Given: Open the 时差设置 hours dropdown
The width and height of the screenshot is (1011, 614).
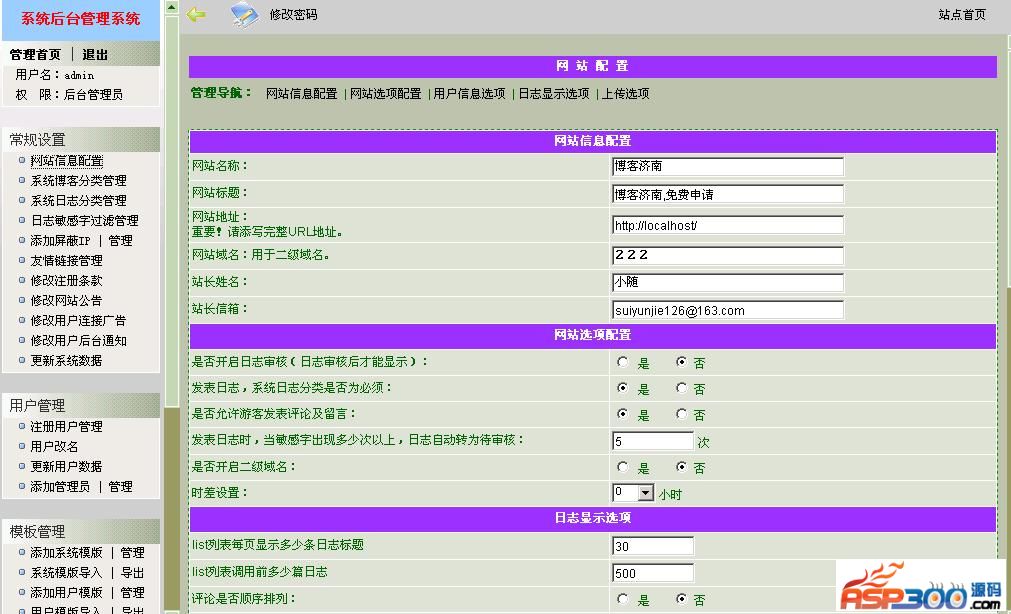Looking at the screenshot, I should click(645, 493).
